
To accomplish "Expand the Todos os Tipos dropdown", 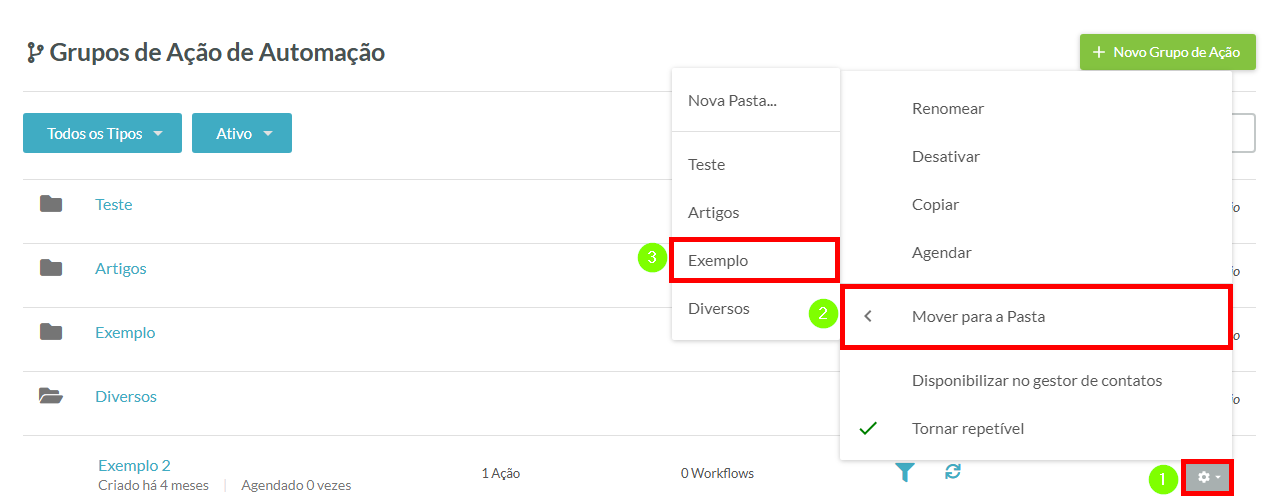I will (102, 133).
